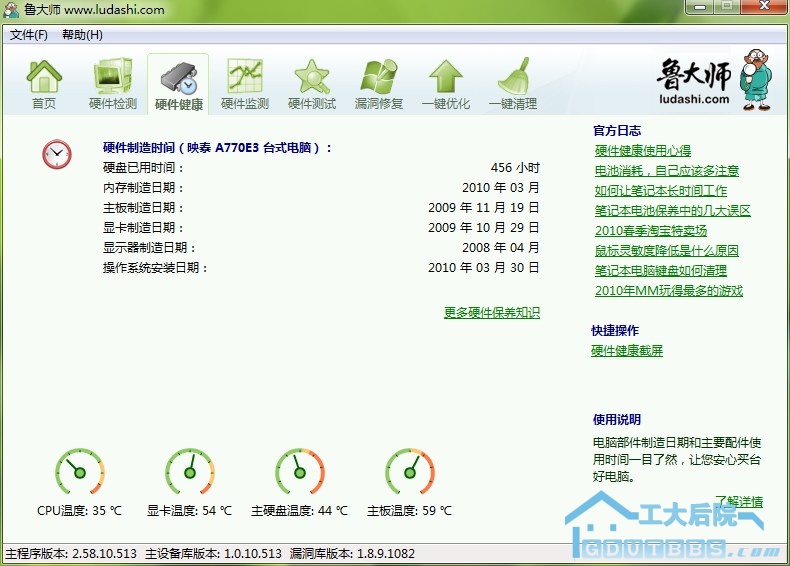The image size is (790, 566).
Task: Open 硬件健康使用心得 link
Action: [x=643, y=151]
